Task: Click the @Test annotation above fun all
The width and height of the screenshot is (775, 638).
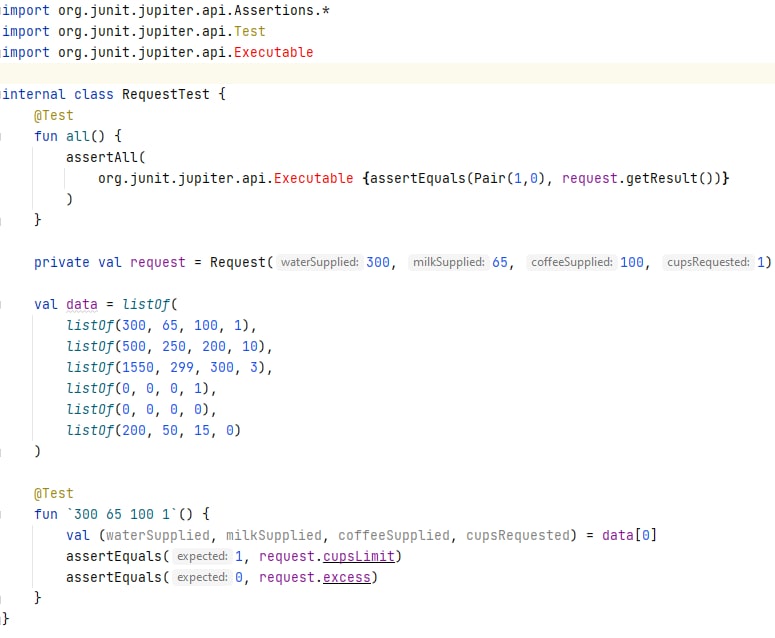Action: [53, 116]
